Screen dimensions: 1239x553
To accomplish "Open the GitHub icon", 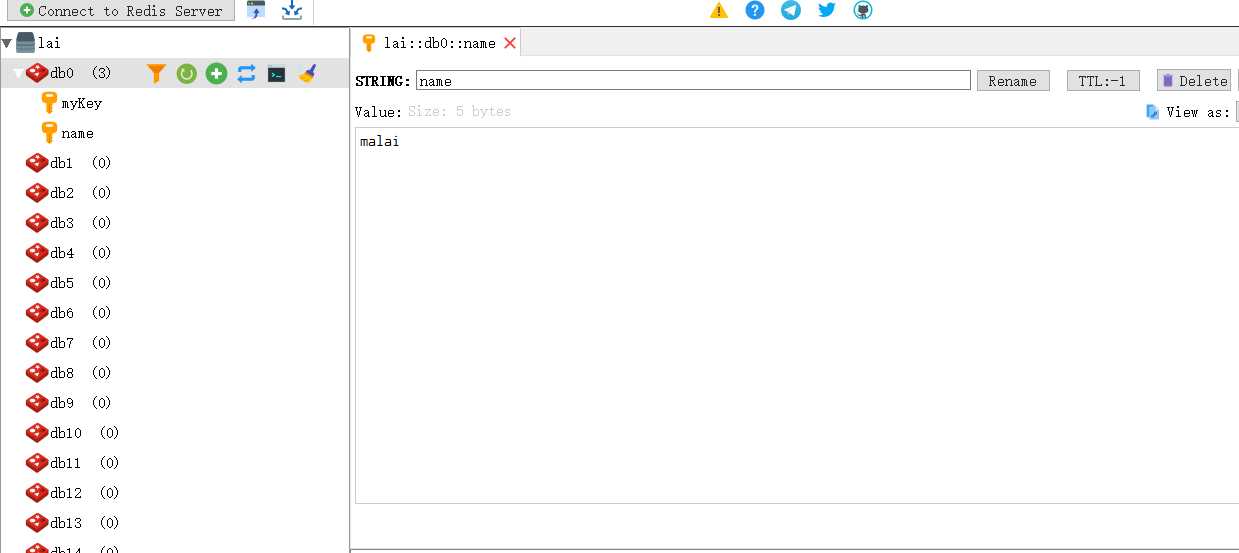I will point(863,10).
